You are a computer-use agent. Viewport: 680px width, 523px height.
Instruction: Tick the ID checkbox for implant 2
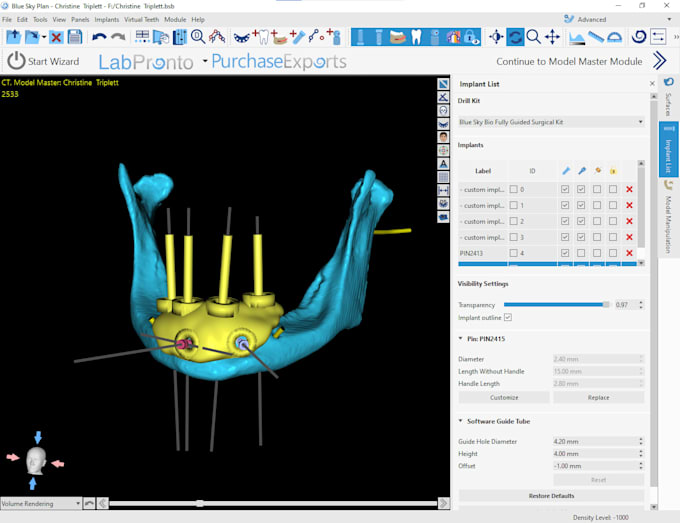pyautogui.click(x=513, y=221)
